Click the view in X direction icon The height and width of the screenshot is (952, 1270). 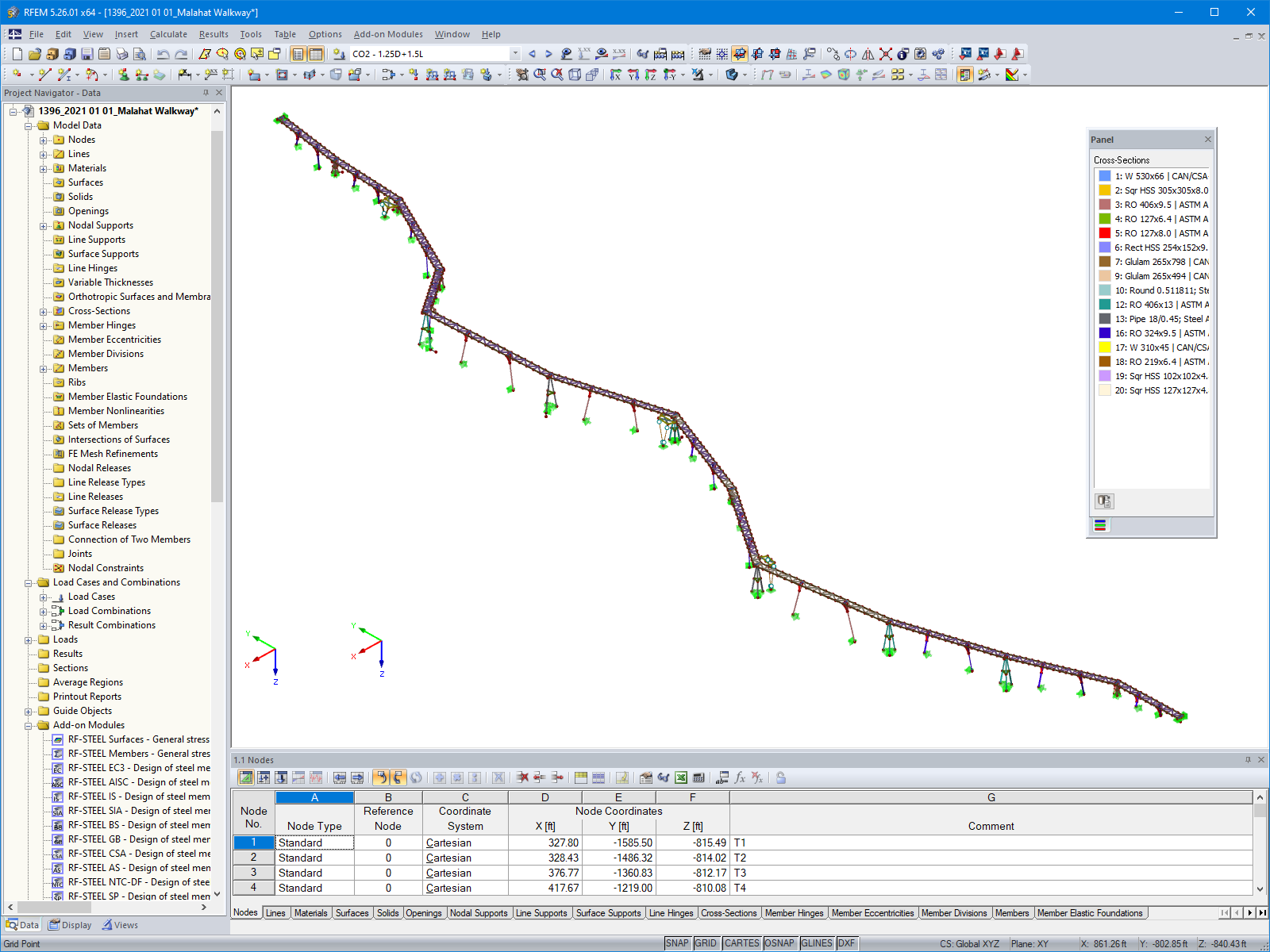616,75
